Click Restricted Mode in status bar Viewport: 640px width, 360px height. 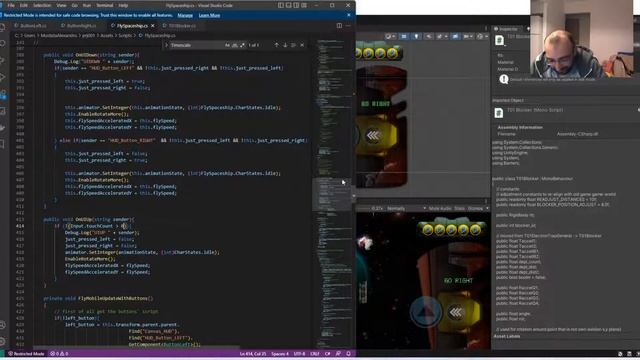click(x=26, y=353)
